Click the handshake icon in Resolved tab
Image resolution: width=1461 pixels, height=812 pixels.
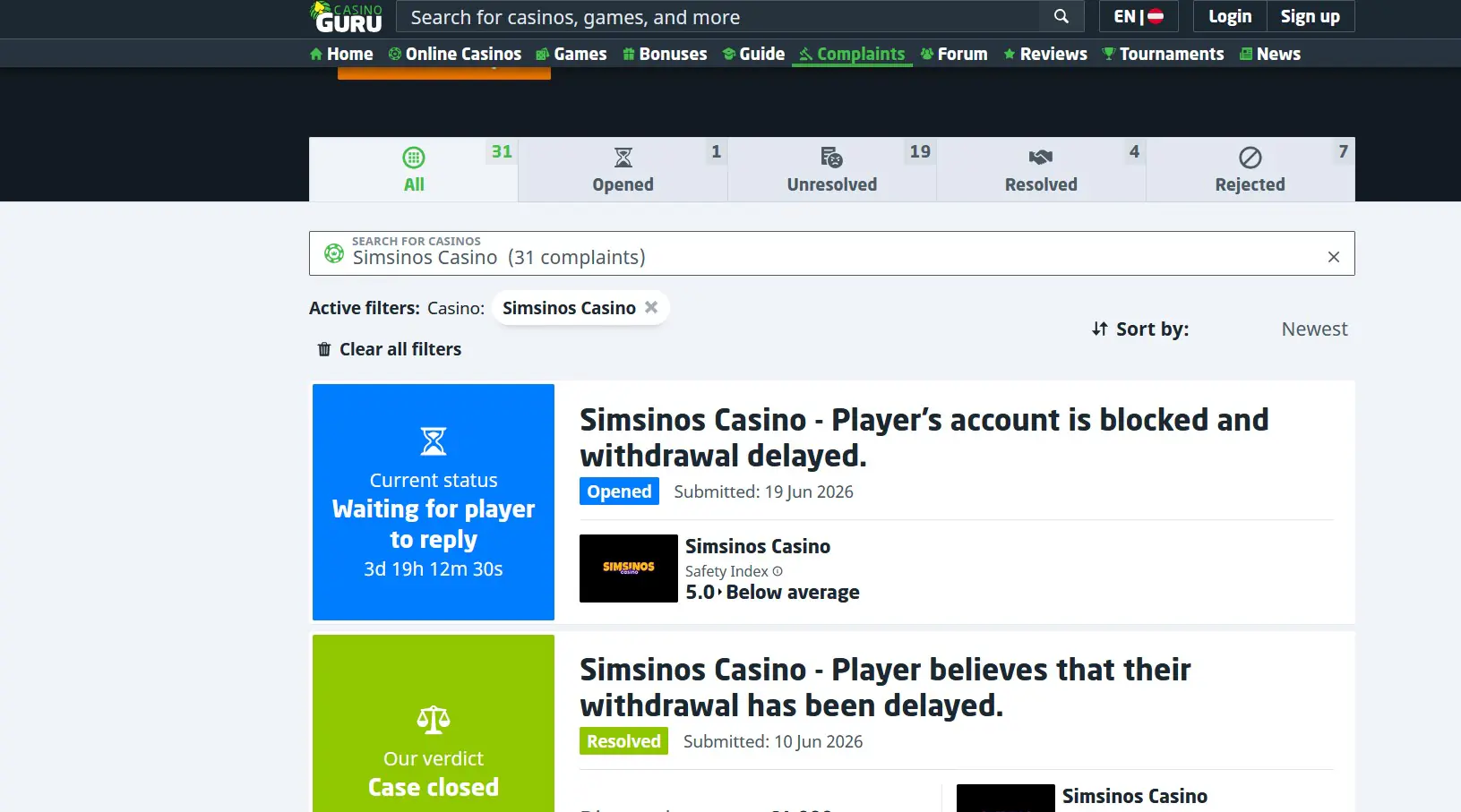pyautogui.click(x=1041, y=158)
